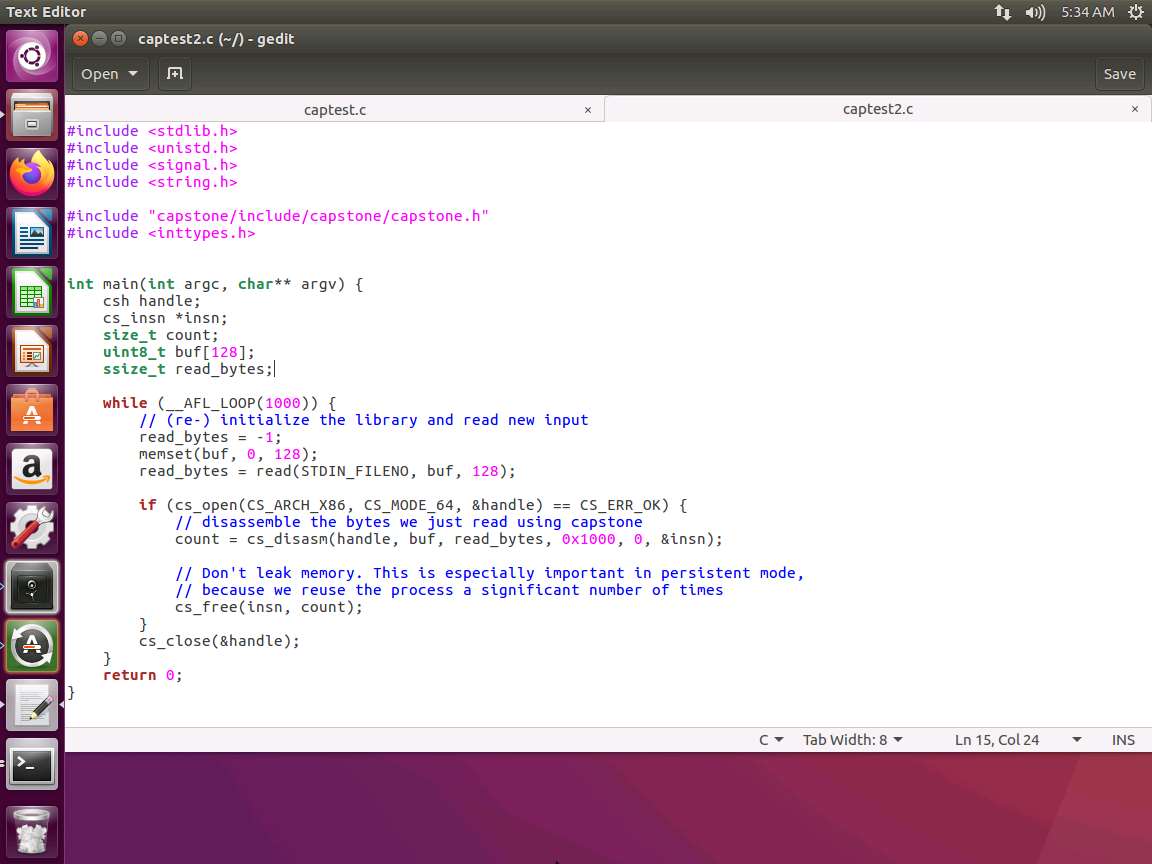This screenshot has width=1152, height=864.
Task: Open System Settings gear-and-wrench icon
Action: (32, 527)
